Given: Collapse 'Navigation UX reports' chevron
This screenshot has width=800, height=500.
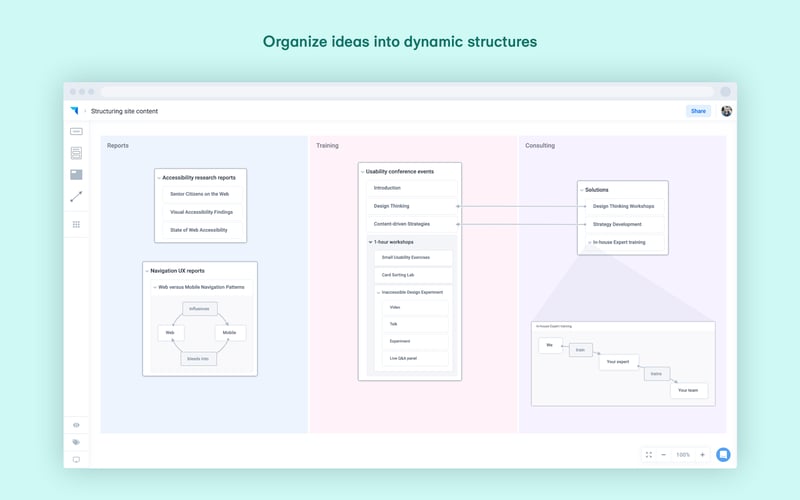Looking at the screenshot, I should click(147, 271).
